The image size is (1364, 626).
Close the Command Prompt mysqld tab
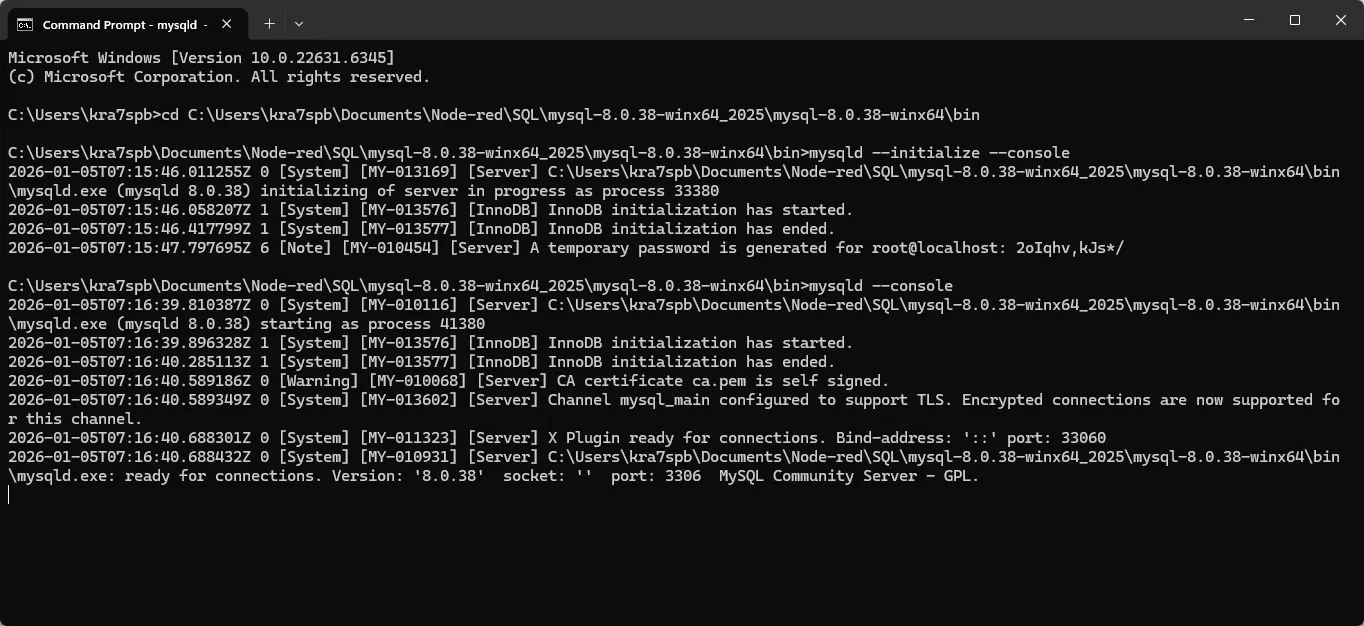(x=227, y=24)
